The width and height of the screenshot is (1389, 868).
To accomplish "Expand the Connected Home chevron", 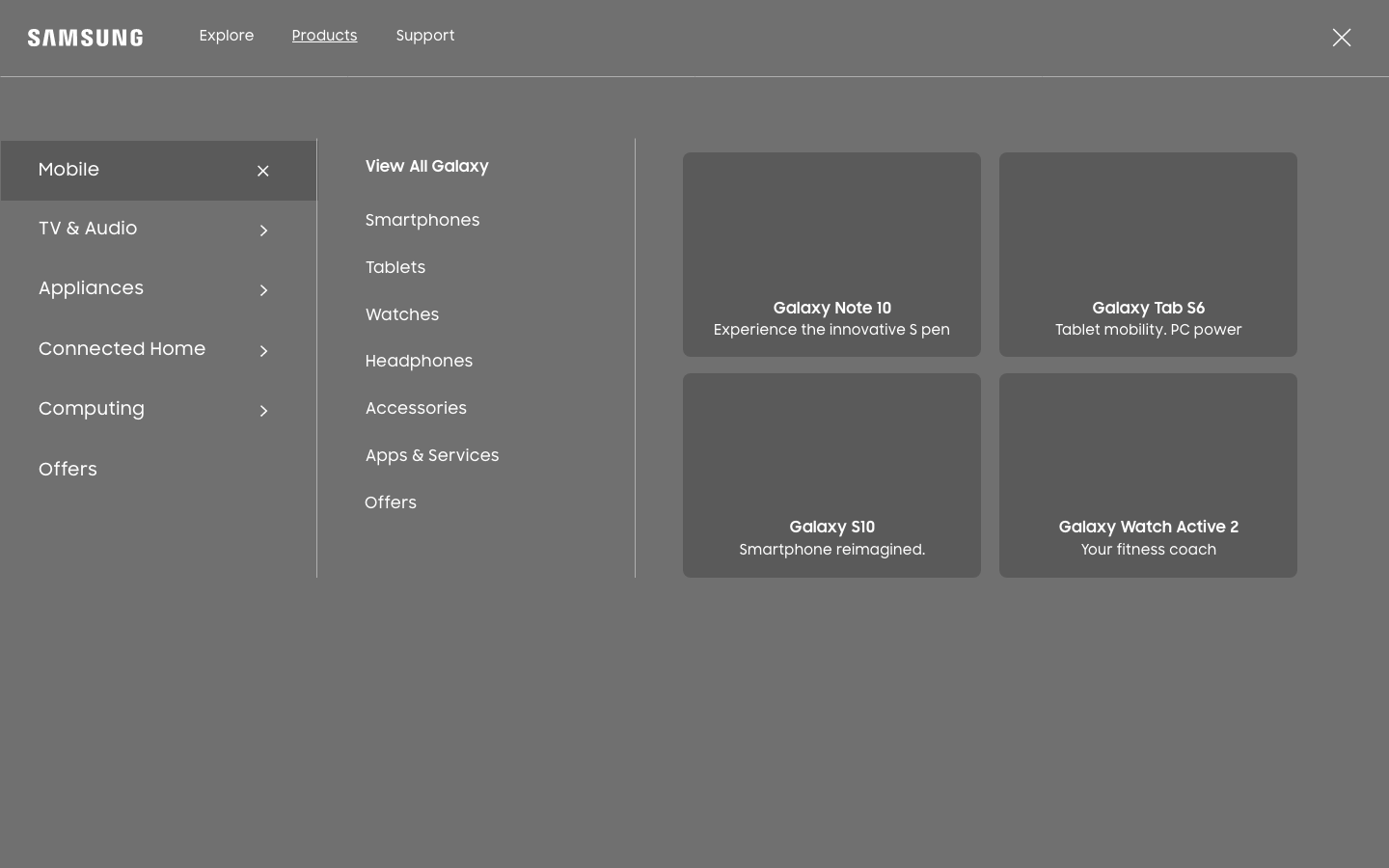I will tap(263, 351).
